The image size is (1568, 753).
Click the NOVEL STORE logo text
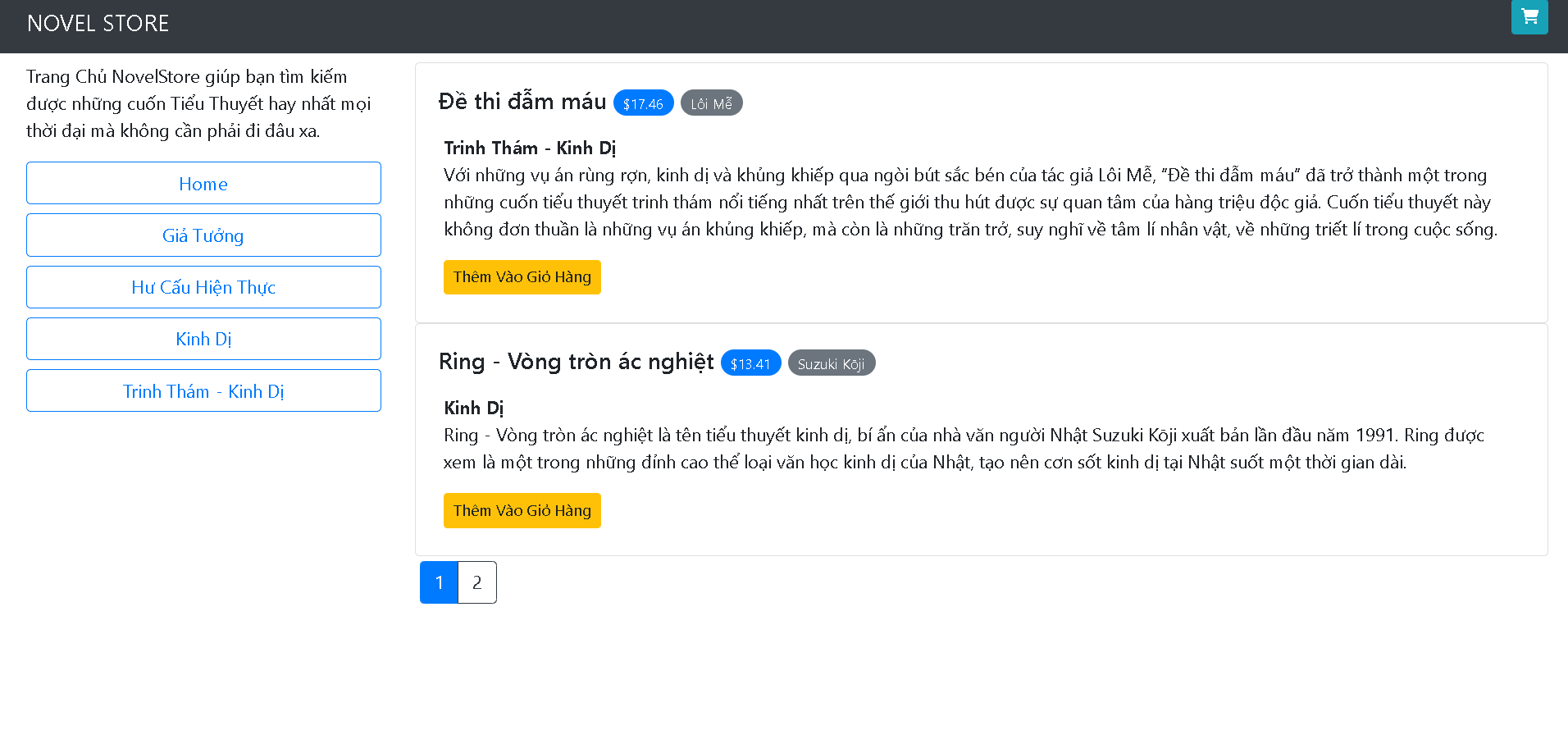[98, 23]
